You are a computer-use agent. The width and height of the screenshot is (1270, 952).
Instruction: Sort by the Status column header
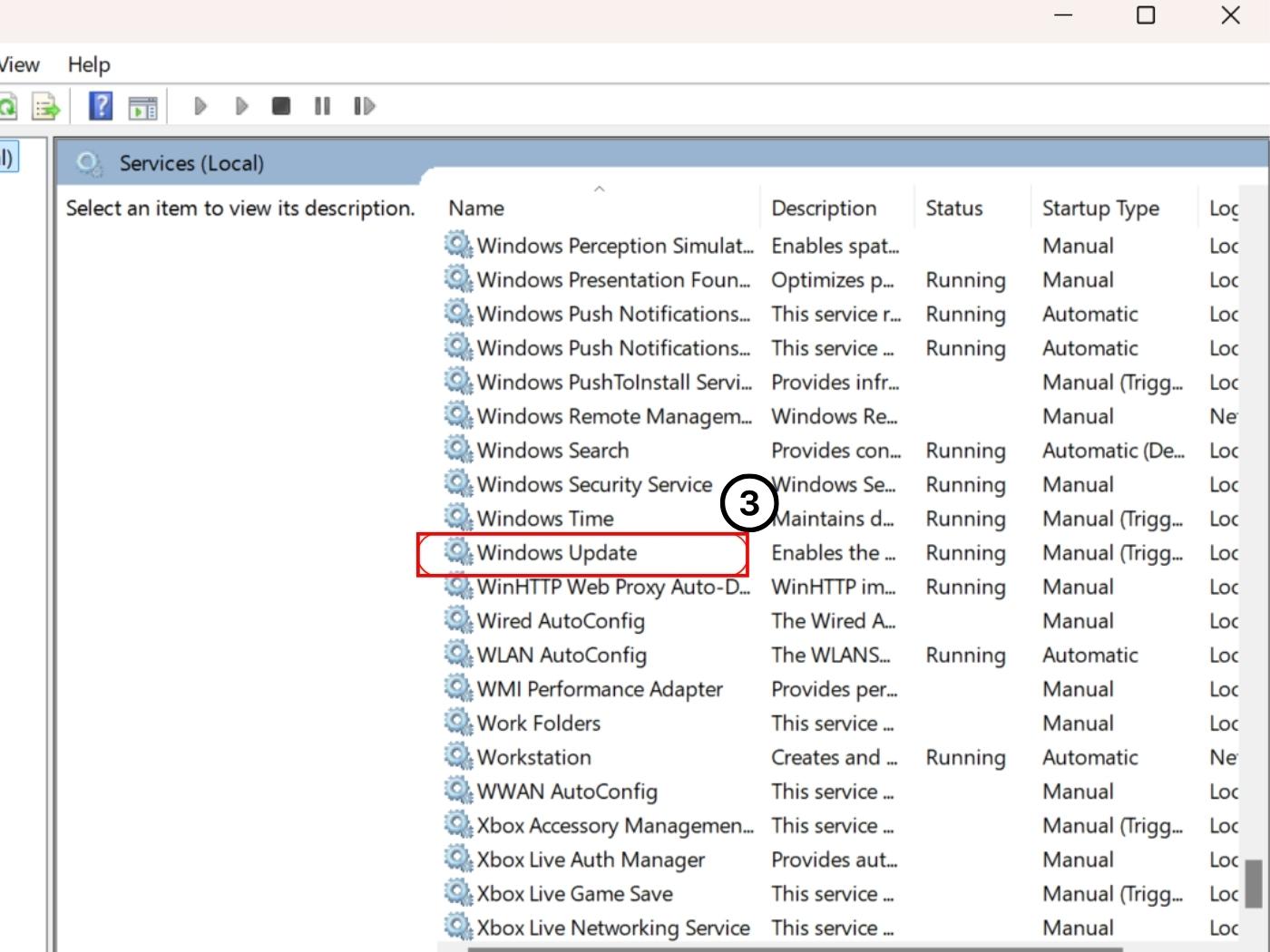click(x=953, y=209)
